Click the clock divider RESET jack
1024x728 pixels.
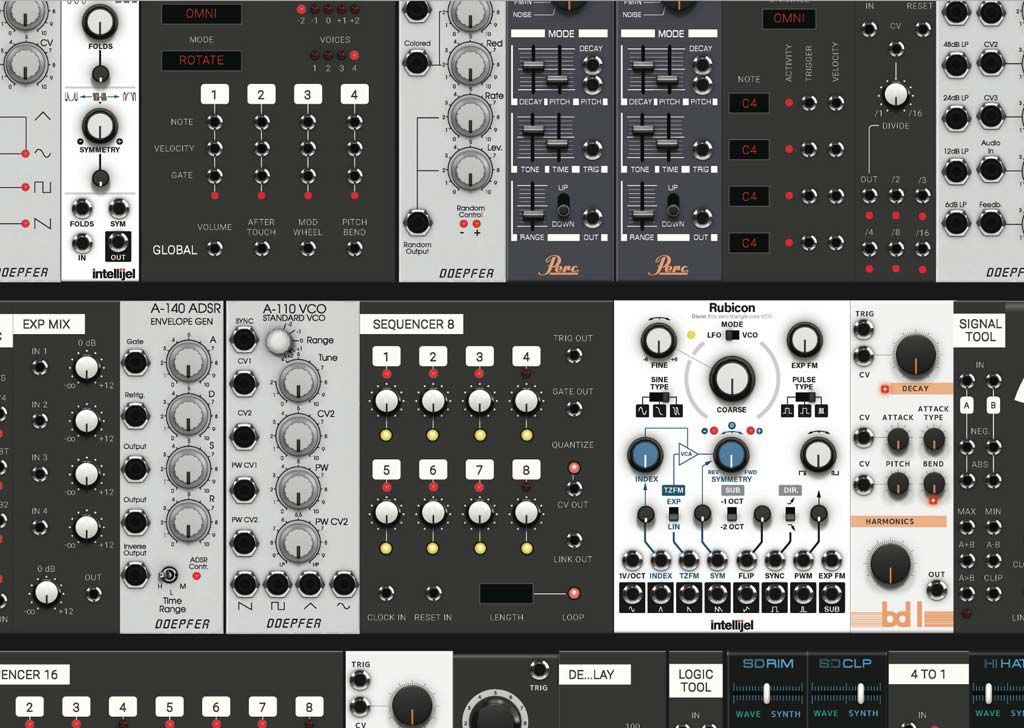922,29
